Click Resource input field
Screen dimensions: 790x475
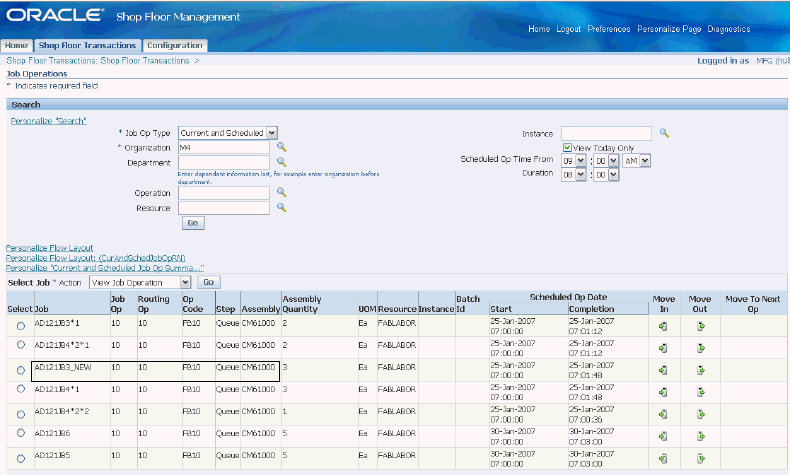pos(224,208)
